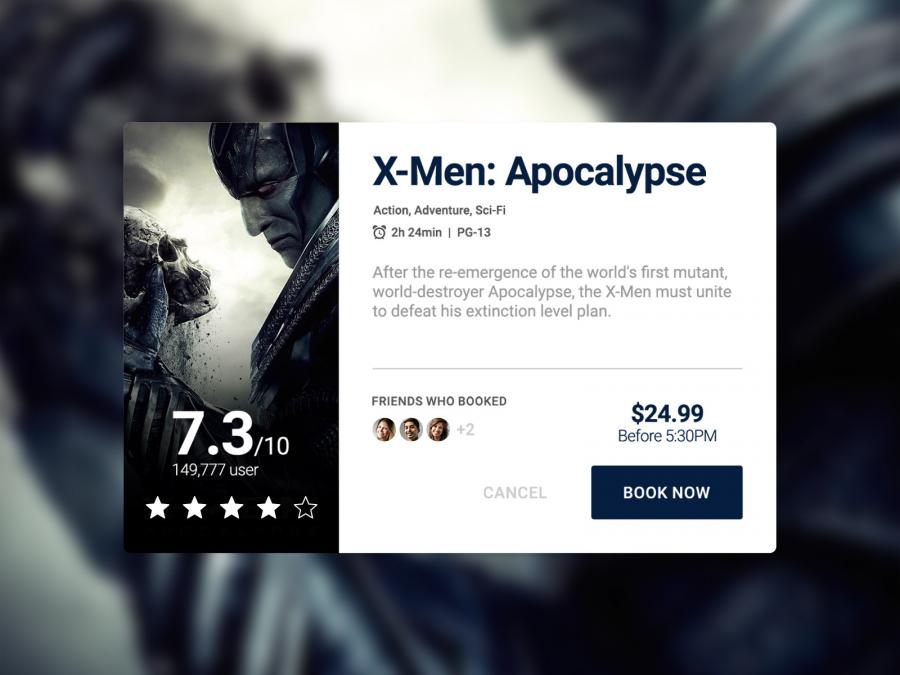Click the $24.99 price

(667, 413)
